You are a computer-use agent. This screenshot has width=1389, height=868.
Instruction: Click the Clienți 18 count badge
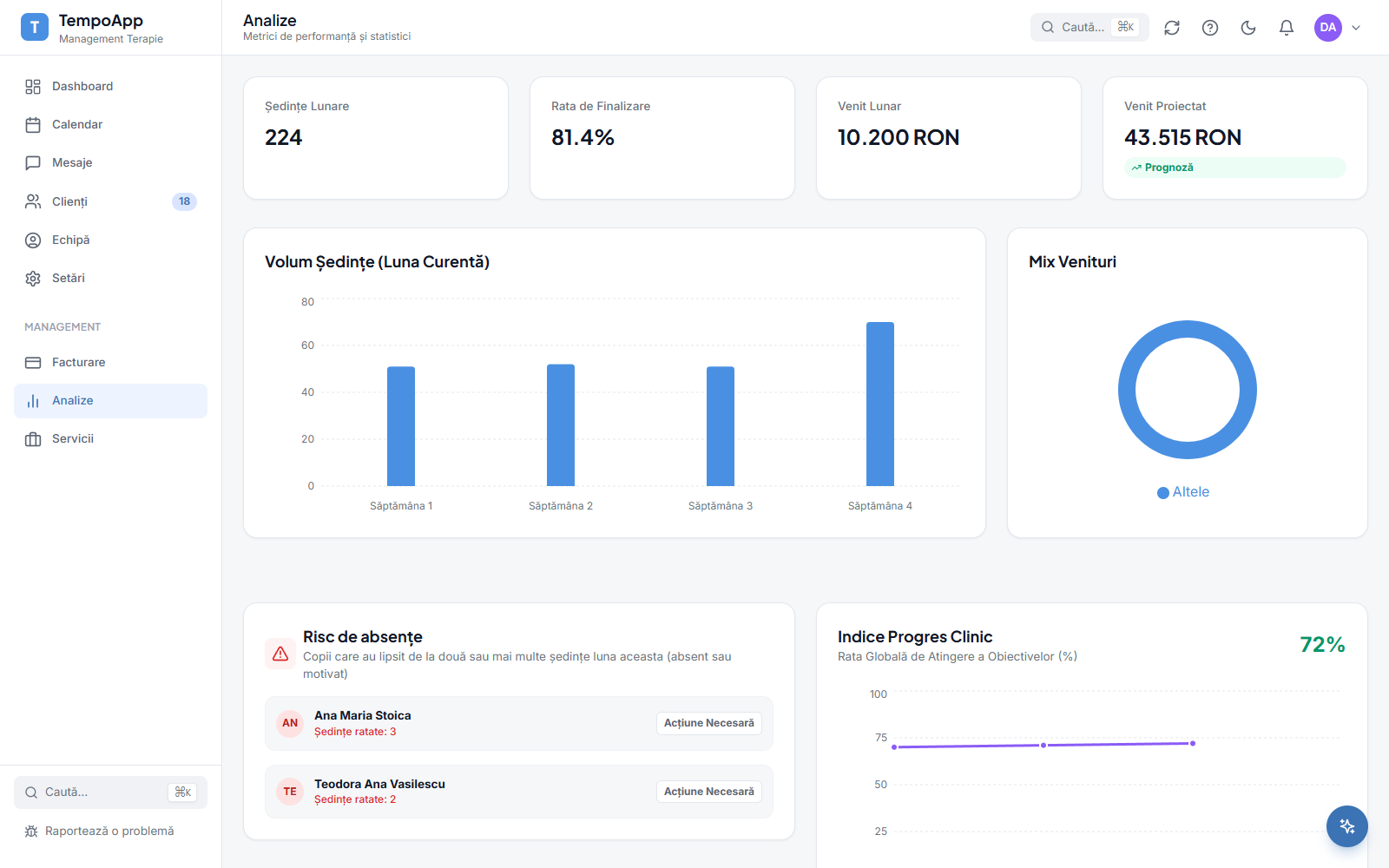click(x=184, y=201)
